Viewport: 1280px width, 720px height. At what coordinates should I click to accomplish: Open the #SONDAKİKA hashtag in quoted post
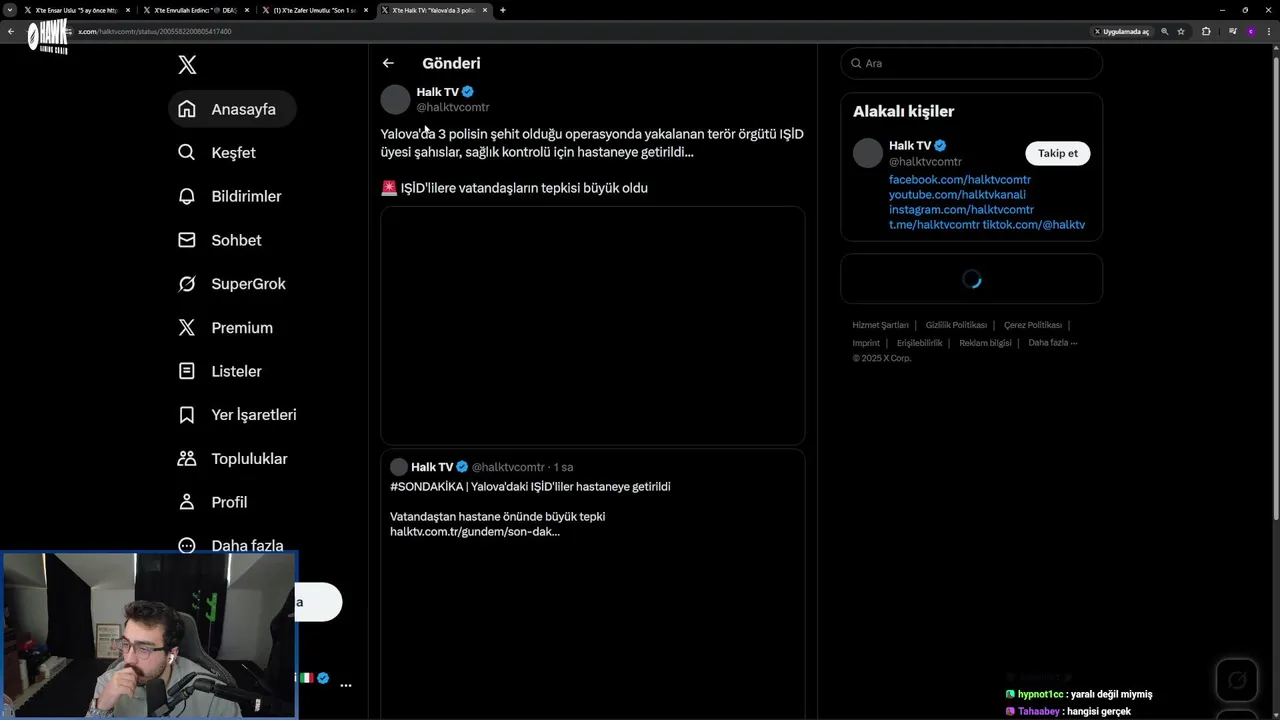[427, 487]
